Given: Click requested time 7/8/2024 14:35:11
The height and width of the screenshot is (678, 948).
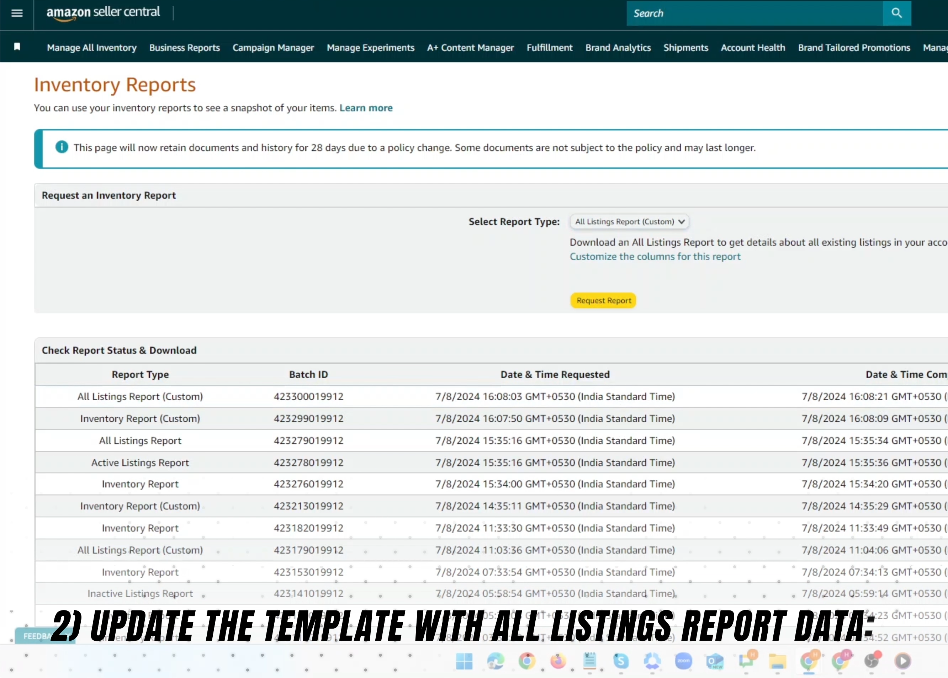Looking at the screenshot, I should [555, 506].
